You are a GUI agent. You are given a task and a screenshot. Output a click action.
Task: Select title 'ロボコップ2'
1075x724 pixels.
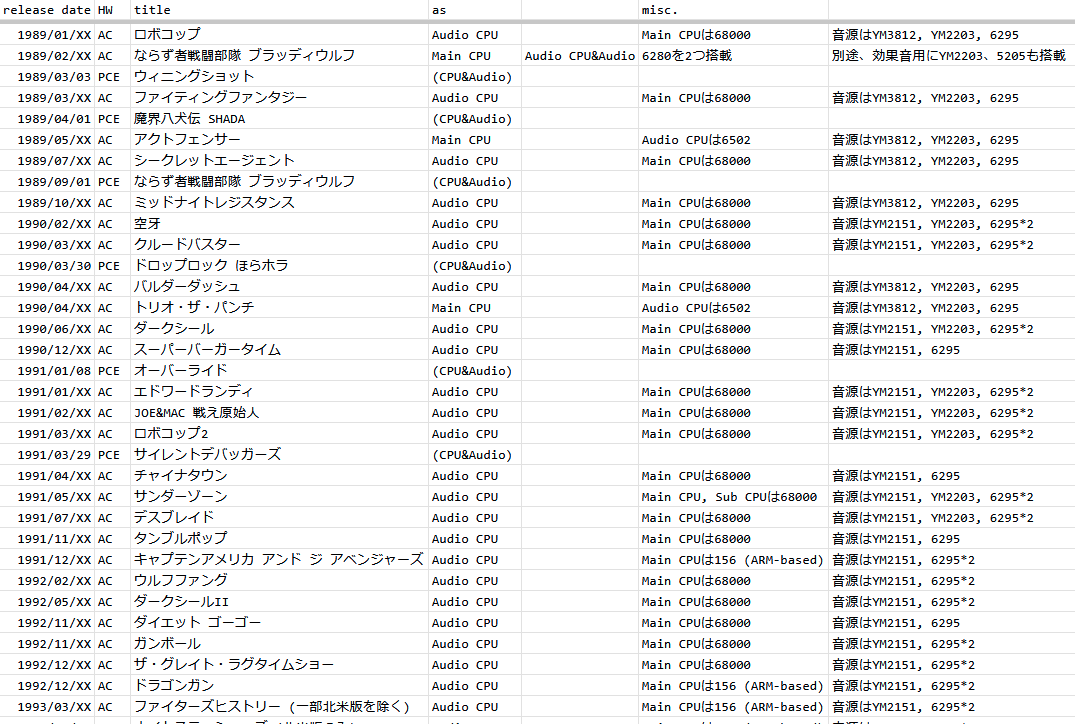(171, 433)
